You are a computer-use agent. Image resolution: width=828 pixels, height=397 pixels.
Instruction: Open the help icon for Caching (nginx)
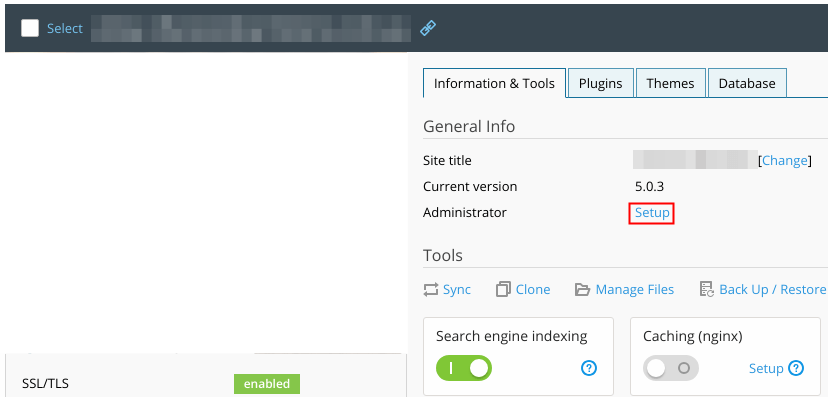[x=796, y=368]
